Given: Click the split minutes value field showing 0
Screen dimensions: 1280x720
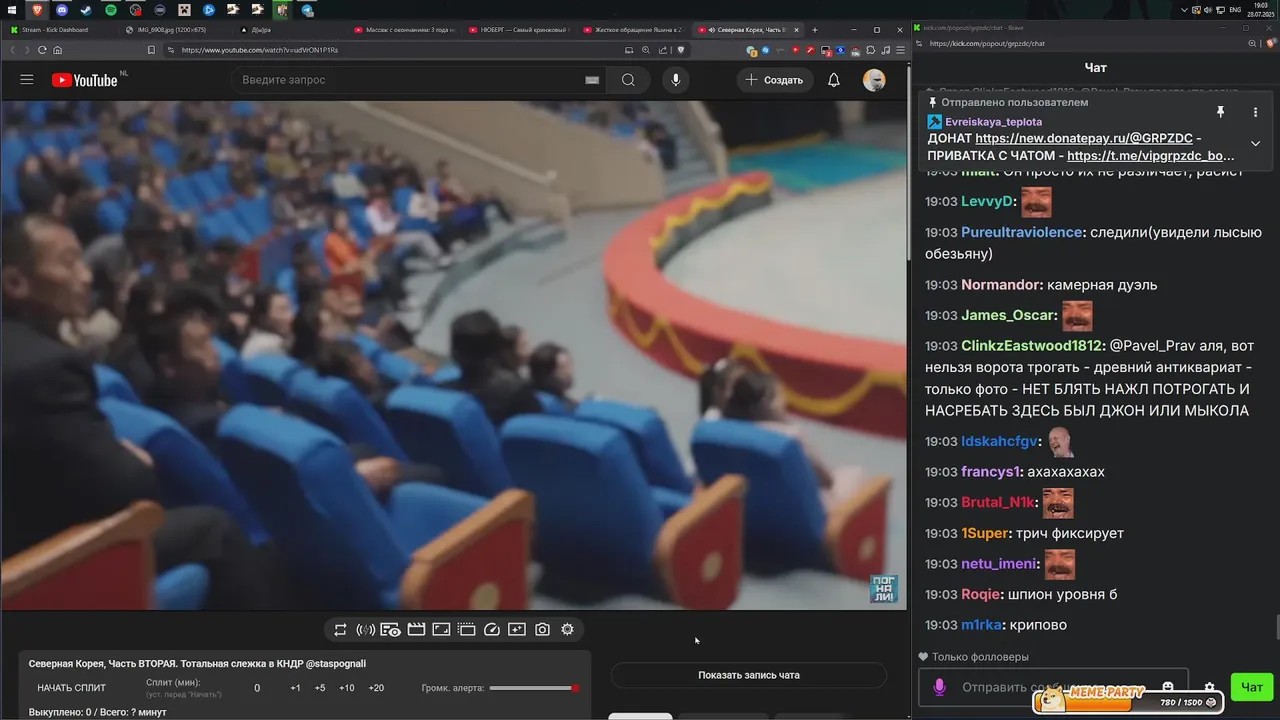Looking at the screenshot, I should pyautogui.click(x=257, y=688).
